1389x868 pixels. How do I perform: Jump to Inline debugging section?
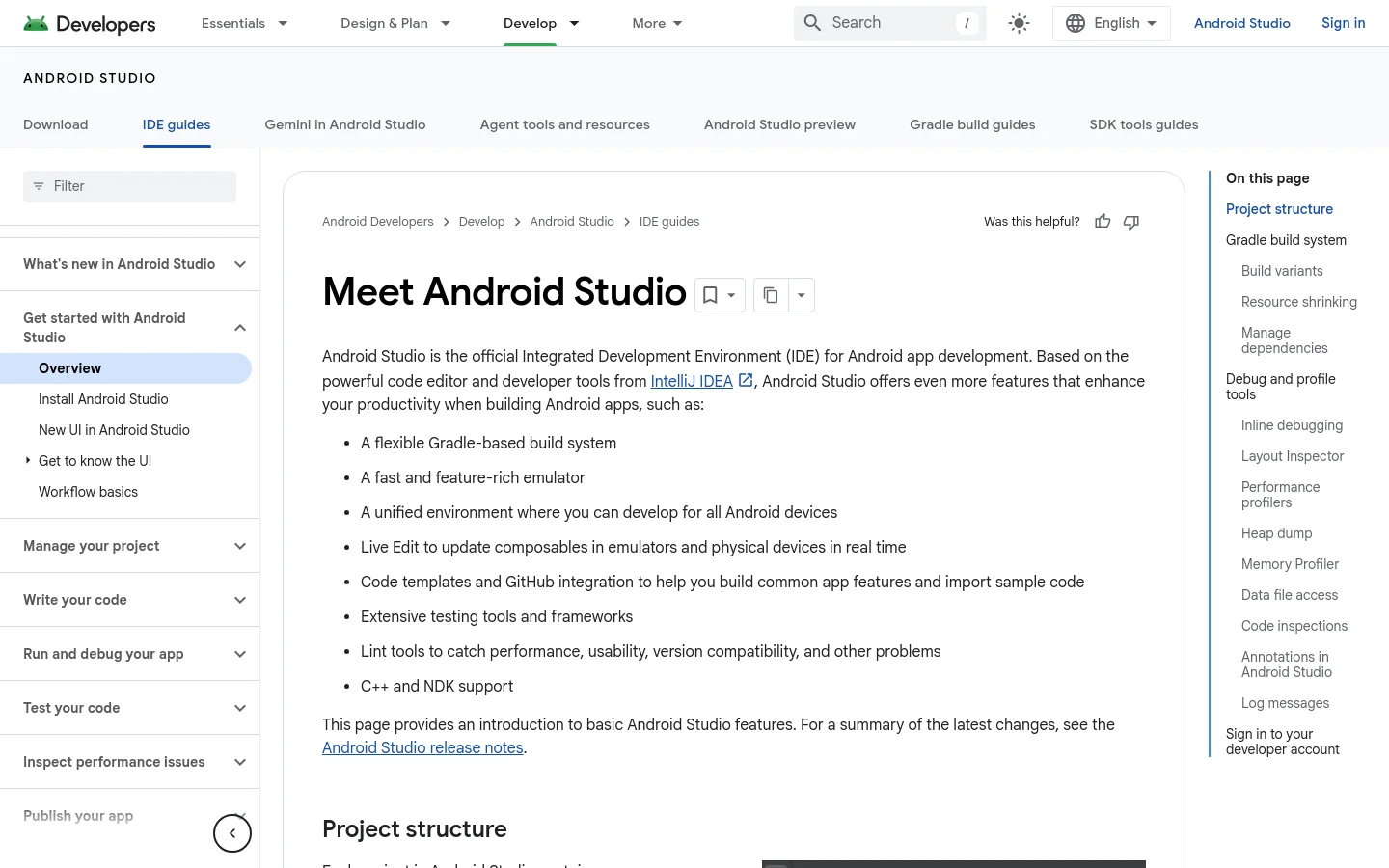[x=1292, y=425]
